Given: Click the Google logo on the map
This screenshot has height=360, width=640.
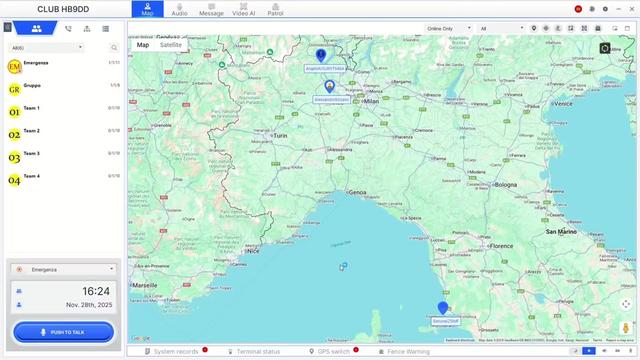Looking at the screenshot, I should point(140,338).
